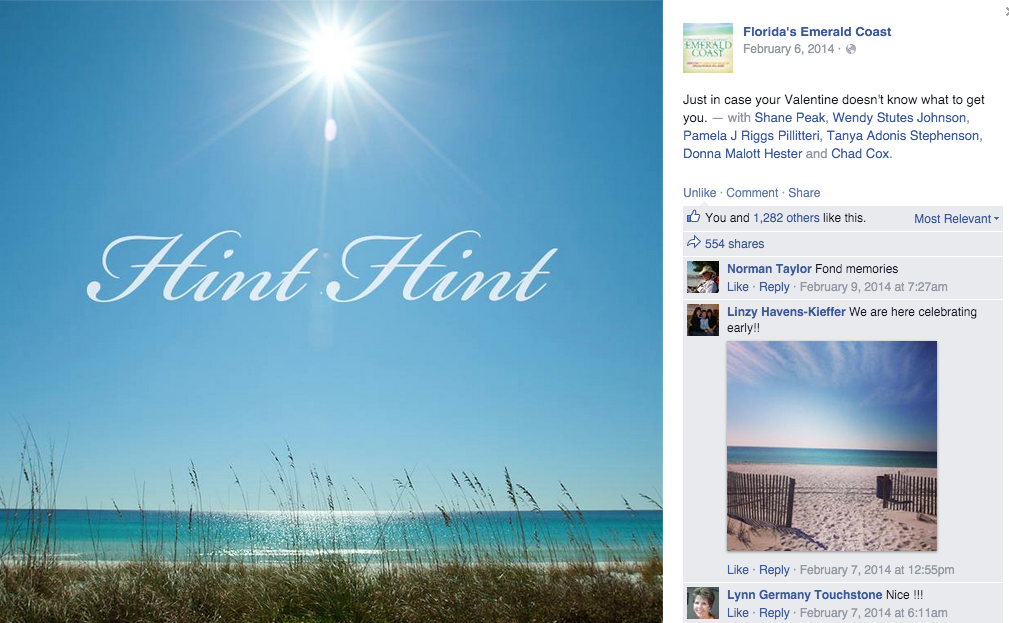Unlike this photo post
Viewport: 1009px width, 623px height.
[x=699, y=192]
